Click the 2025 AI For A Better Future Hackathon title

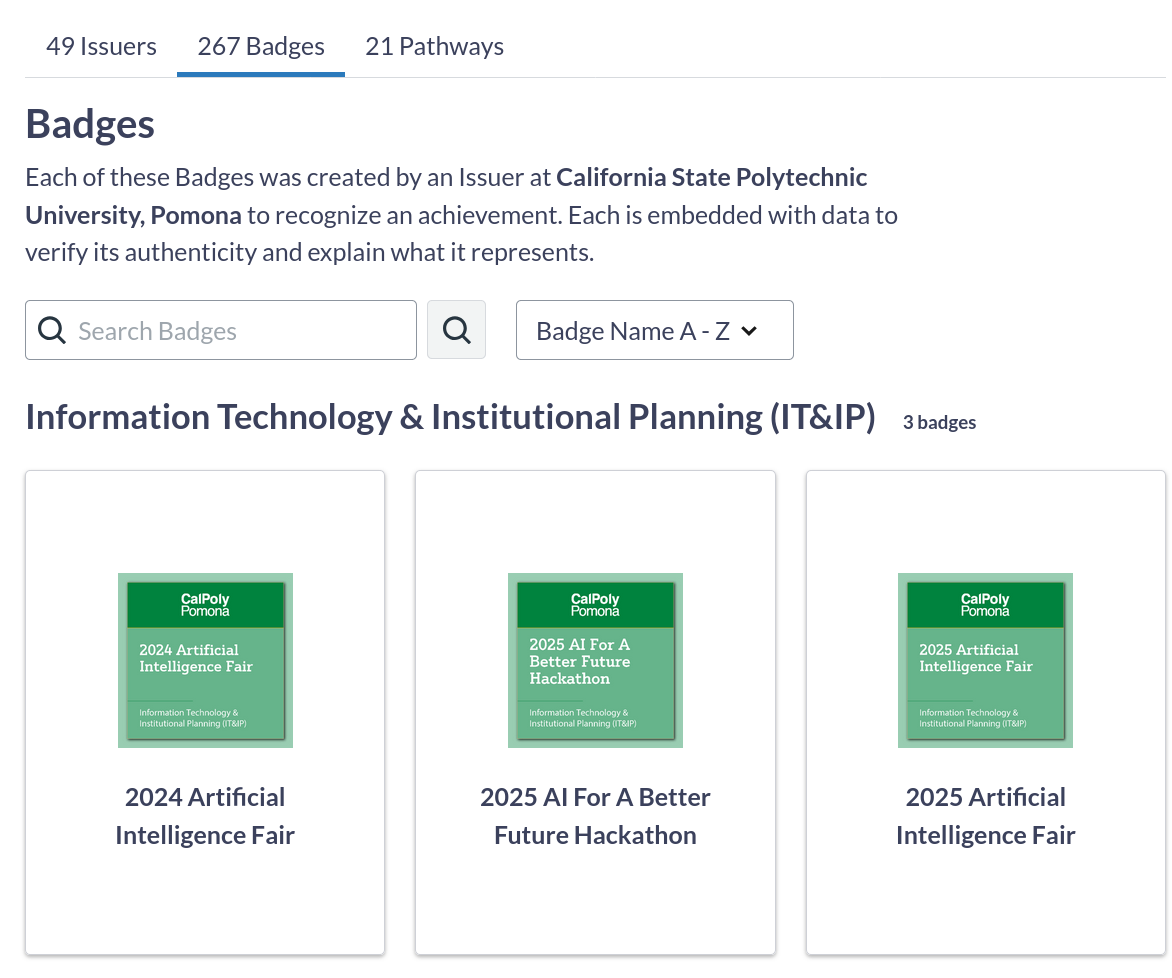(595, 816)
